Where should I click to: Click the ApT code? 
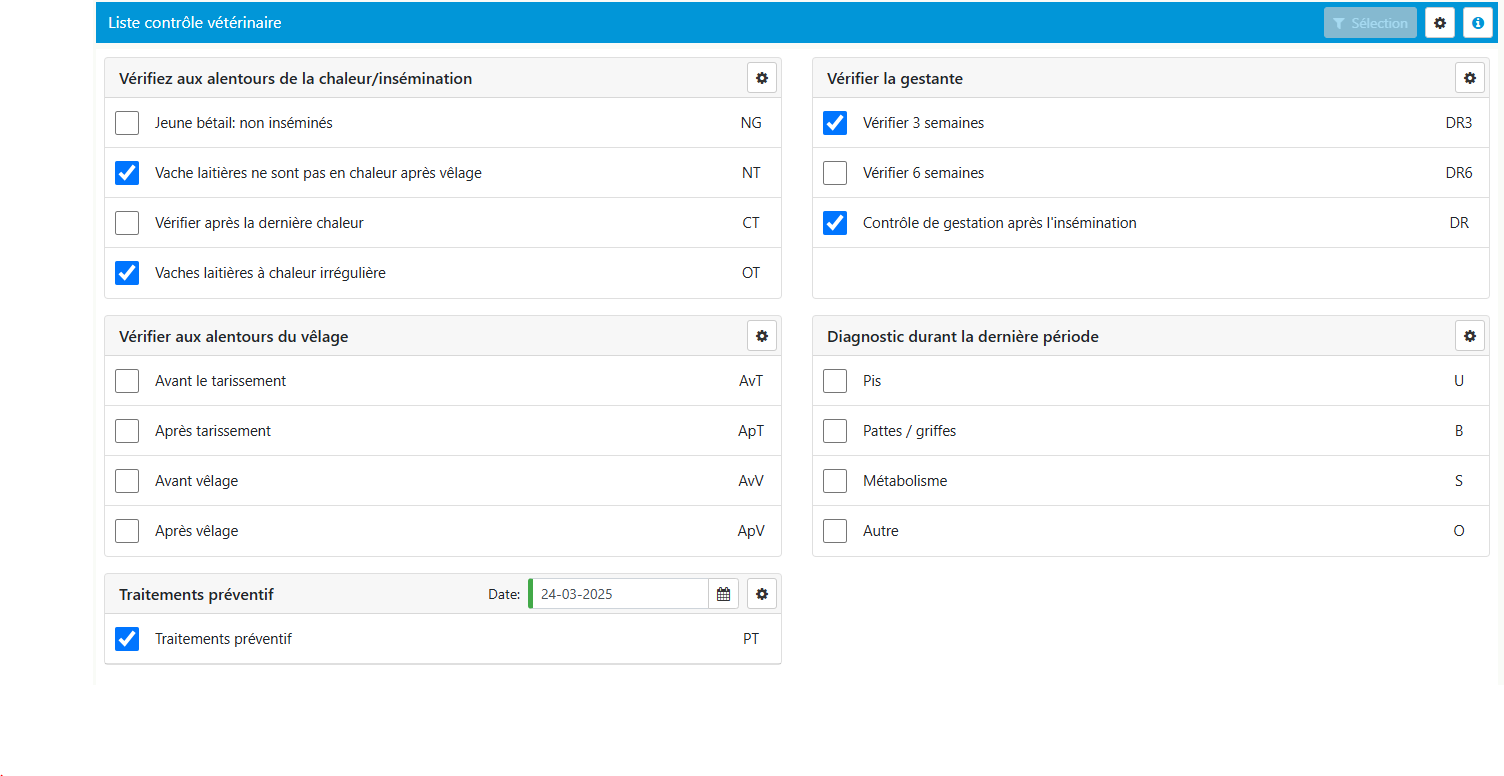pyautogui.click(x=751, y=431)
